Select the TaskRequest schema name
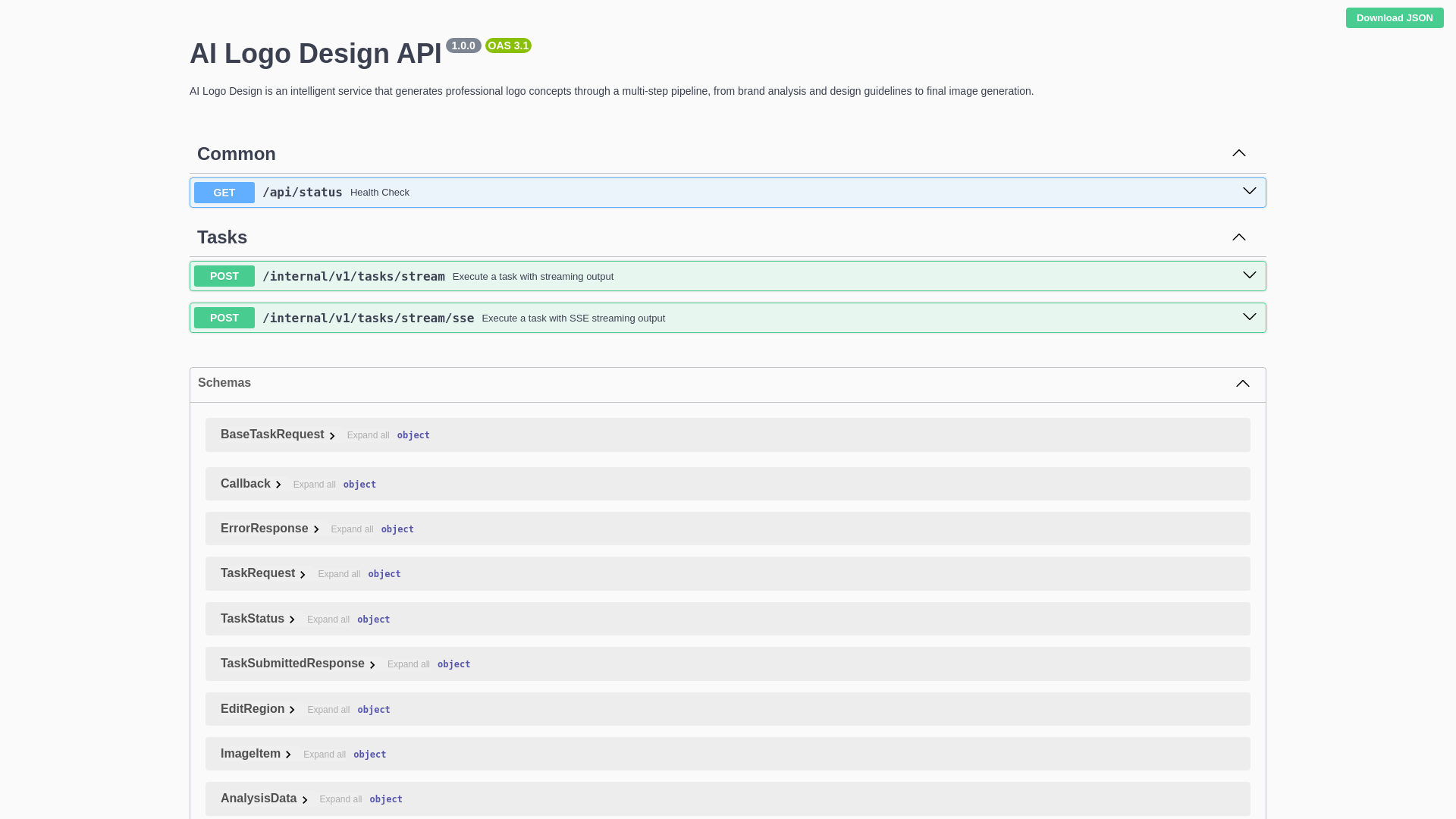 click(258, 573)
